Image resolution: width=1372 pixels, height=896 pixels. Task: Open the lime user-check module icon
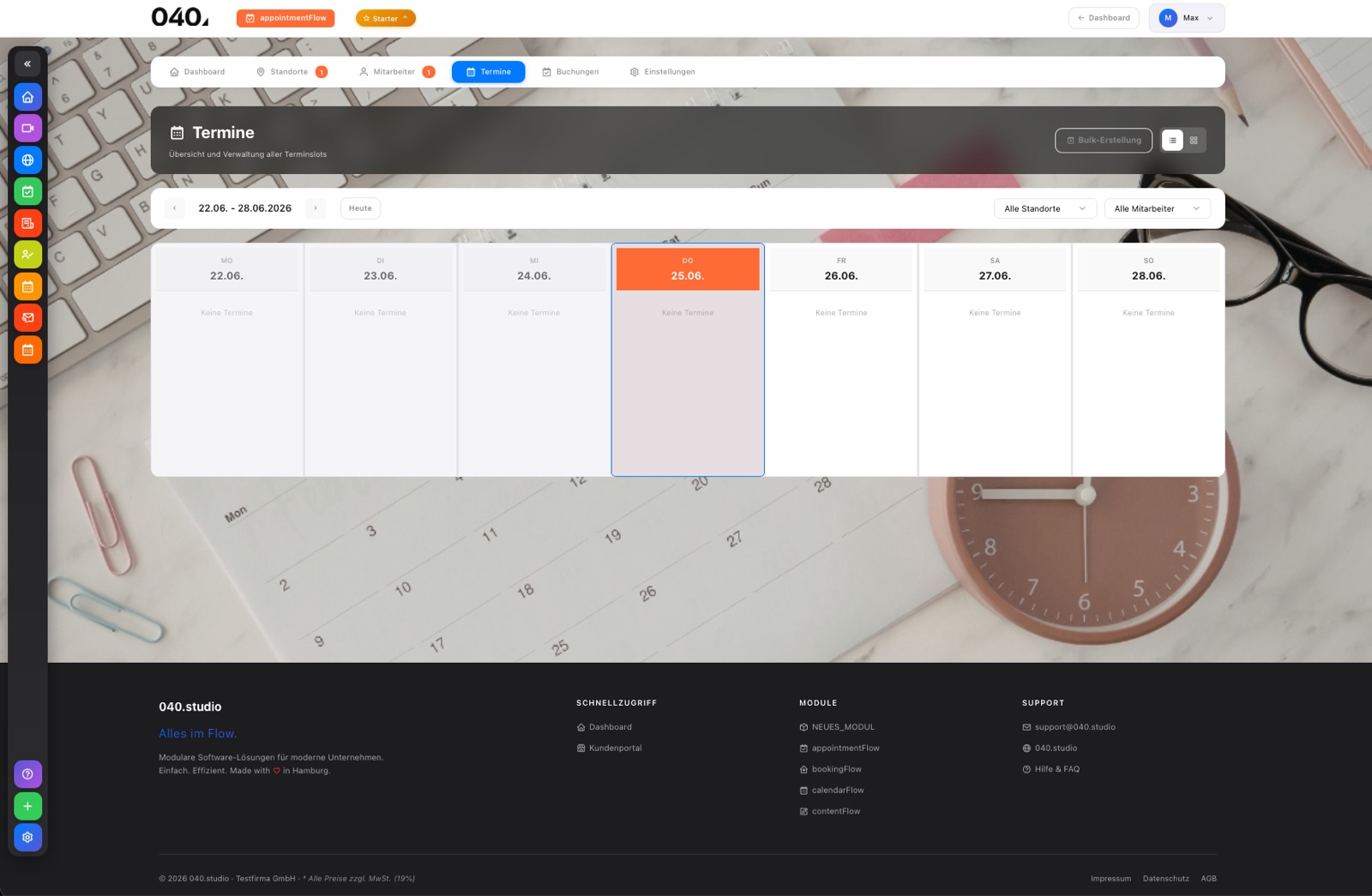point(27,255)
